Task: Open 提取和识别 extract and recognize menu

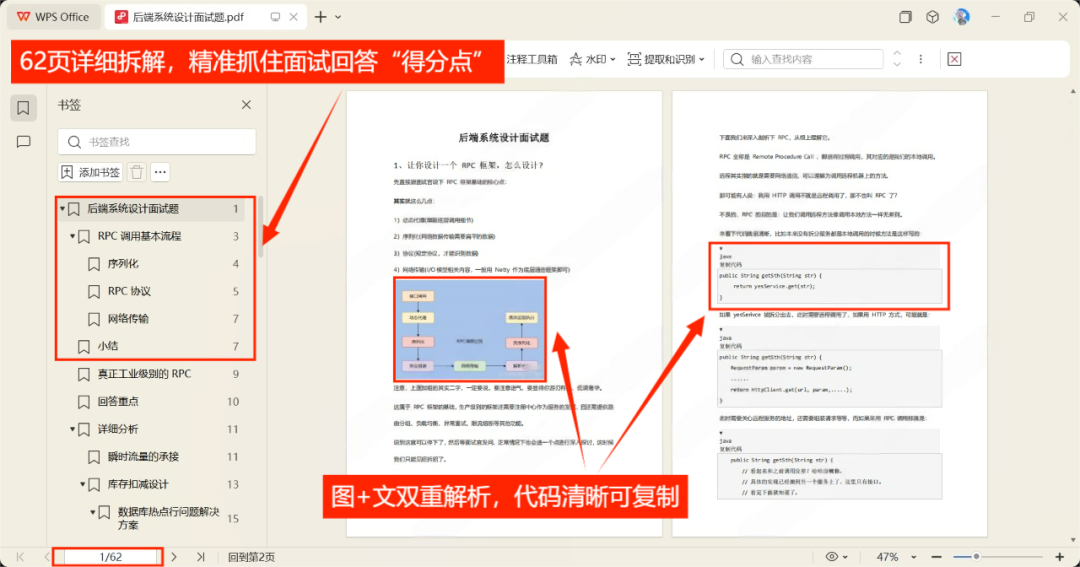Action: 666,59
